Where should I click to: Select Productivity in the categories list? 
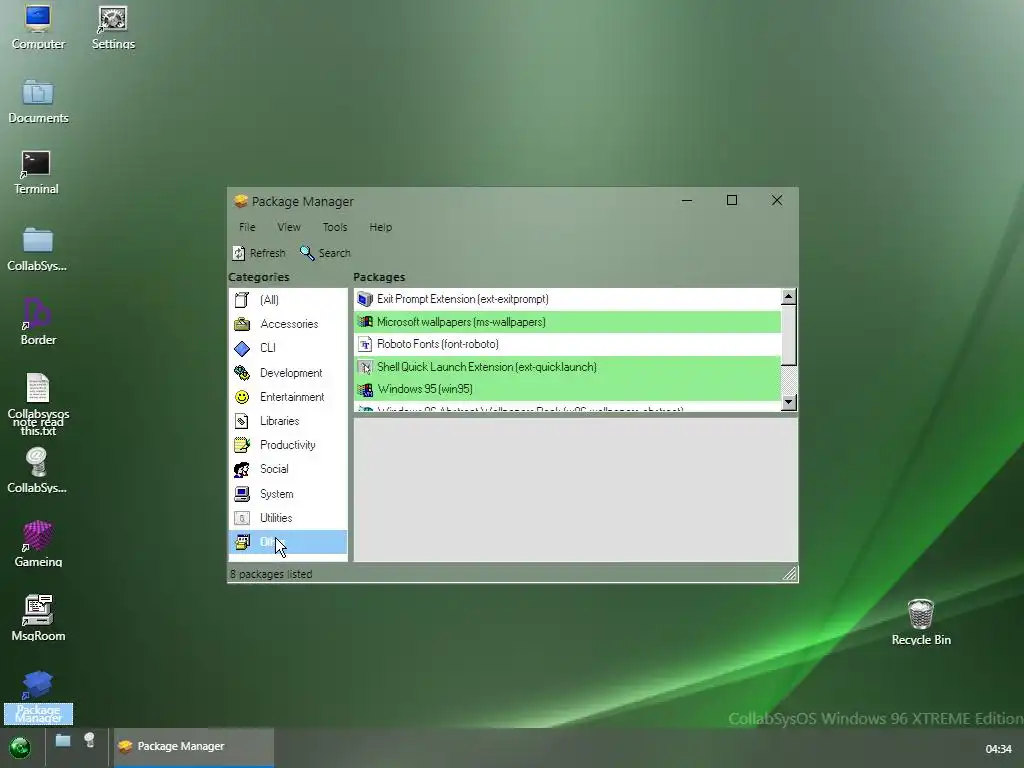click(x=287, y=445)
